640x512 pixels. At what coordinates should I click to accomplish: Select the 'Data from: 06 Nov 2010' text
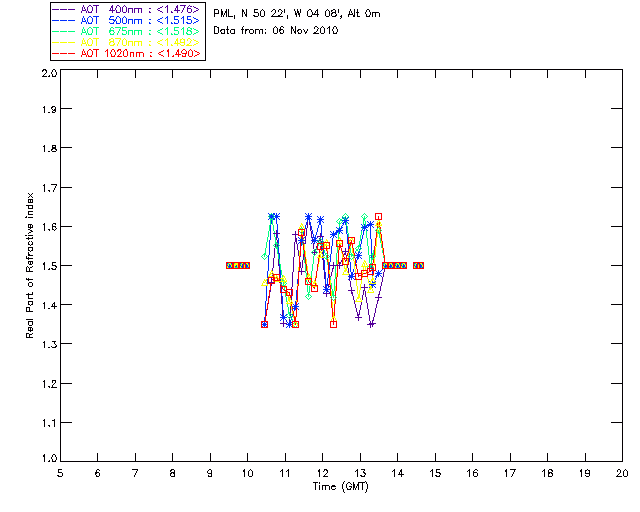click(x=276, y=30)
